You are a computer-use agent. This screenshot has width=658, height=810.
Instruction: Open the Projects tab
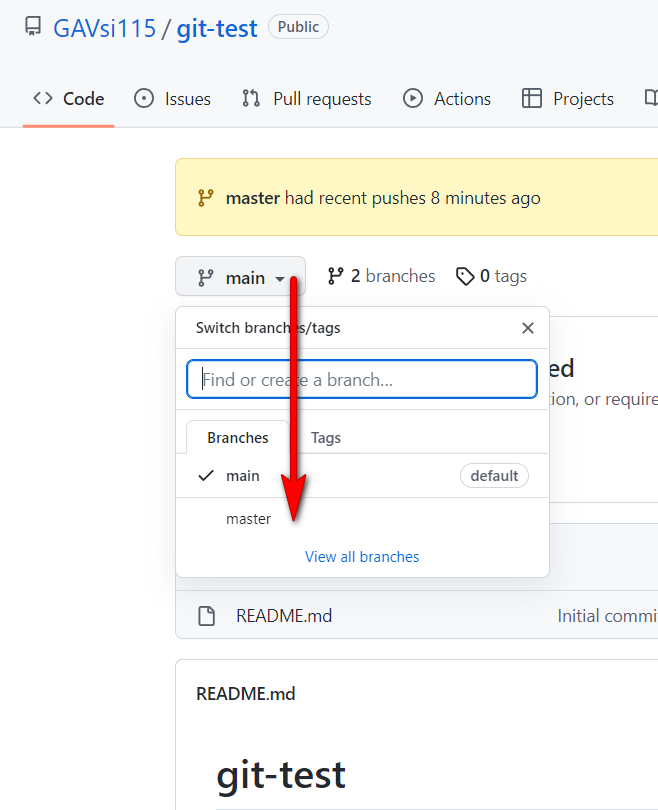click(568, 99)
